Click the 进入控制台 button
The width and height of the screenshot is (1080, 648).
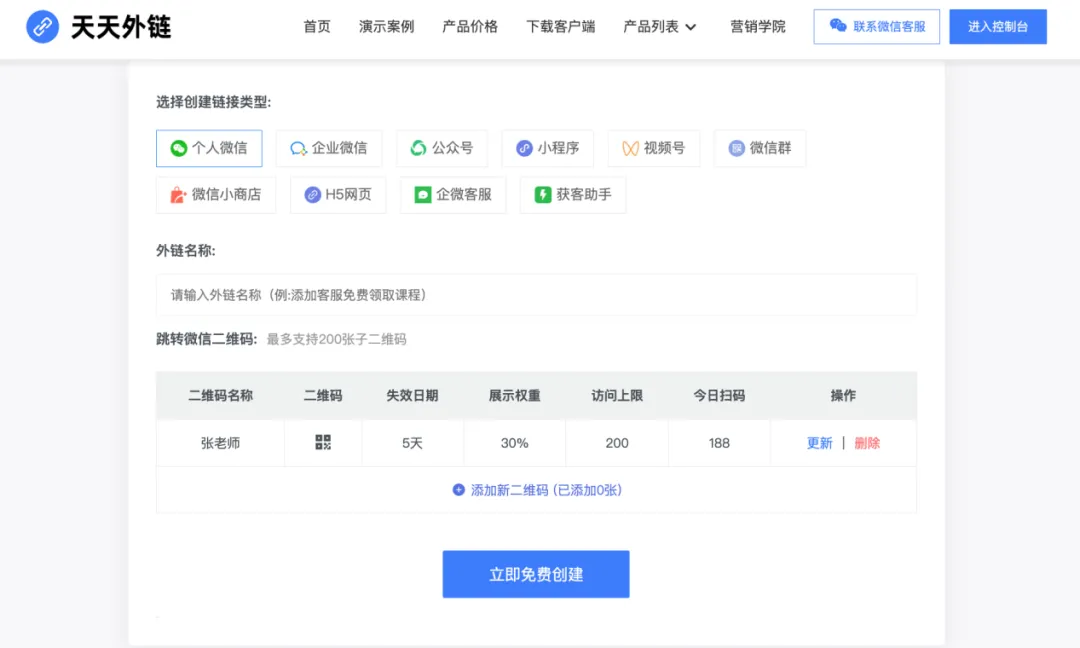(997, 27)
